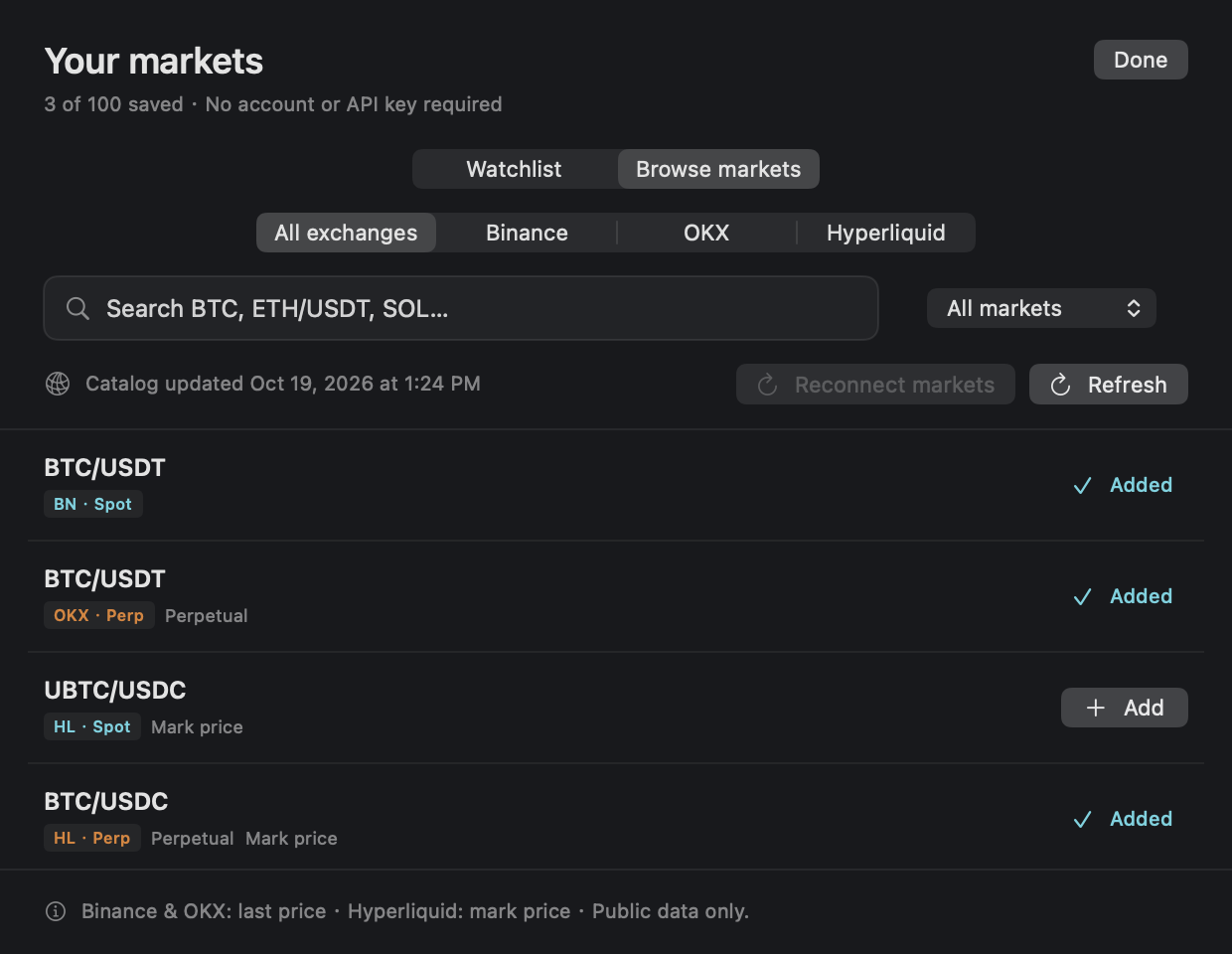1232x954 pixels.
Task: Click the Perpetual label under BTC/USDC
Action: 193,838
